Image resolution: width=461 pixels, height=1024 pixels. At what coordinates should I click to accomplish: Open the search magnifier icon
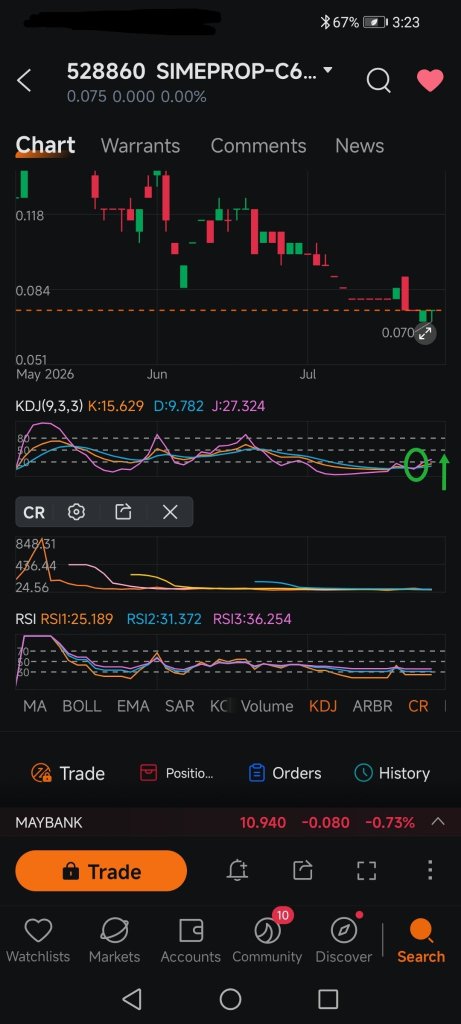pyautogui.click(x=378, y=81)
